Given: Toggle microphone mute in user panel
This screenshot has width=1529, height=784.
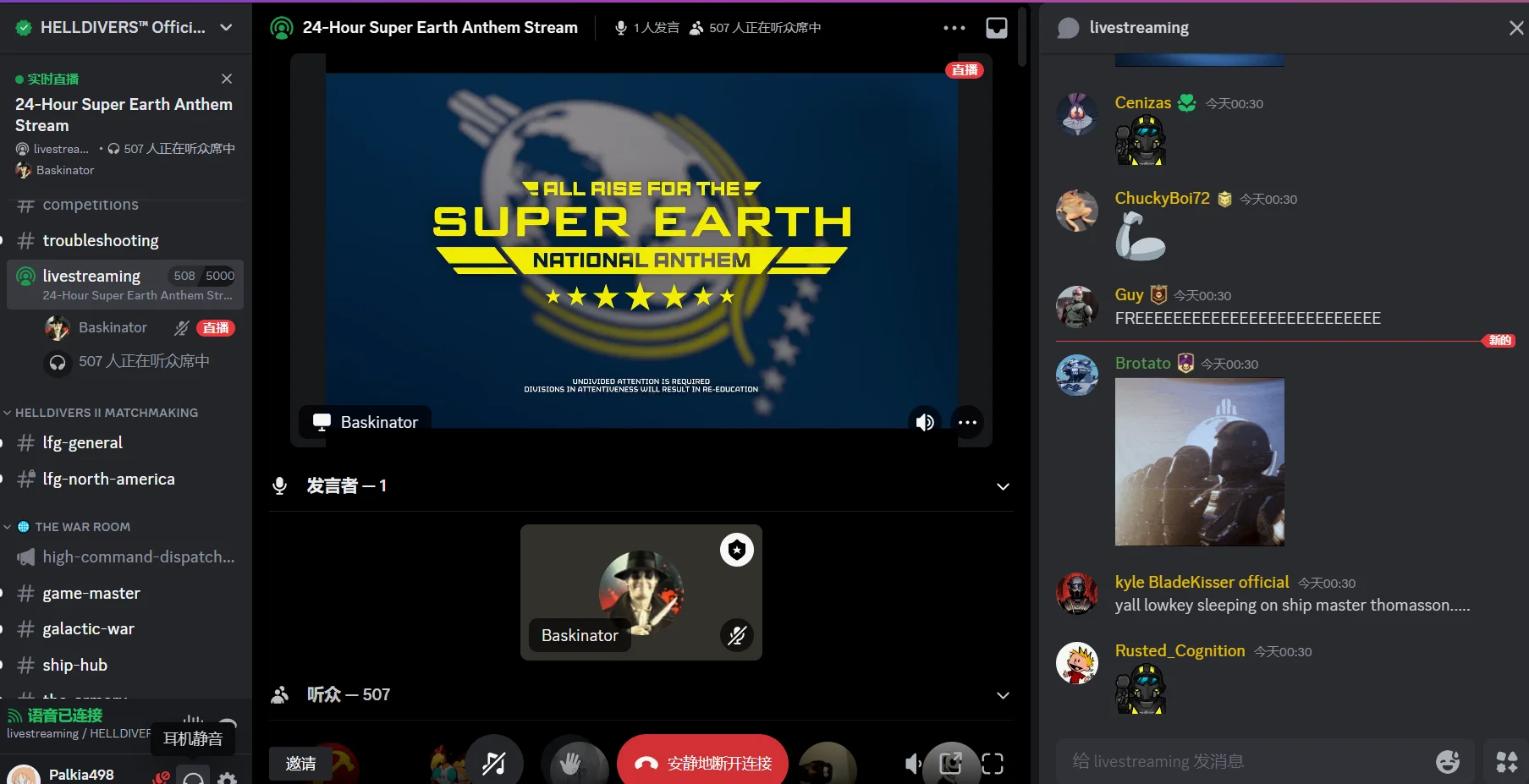Looking at the screenshot, I should tap(161, 776).
